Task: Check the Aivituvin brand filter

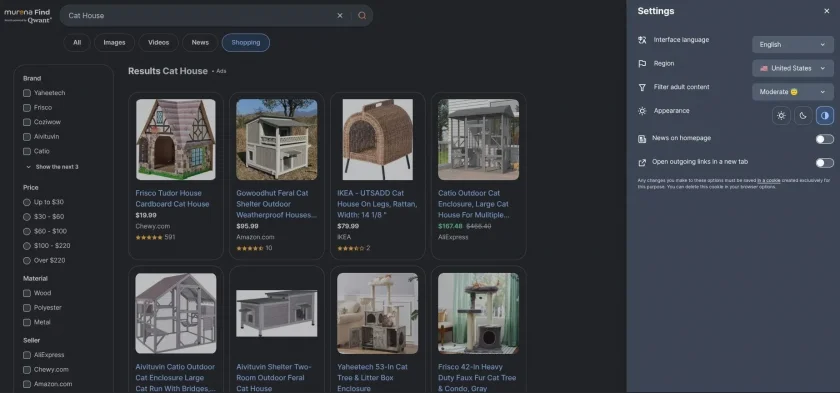Action: pos(27,137)
